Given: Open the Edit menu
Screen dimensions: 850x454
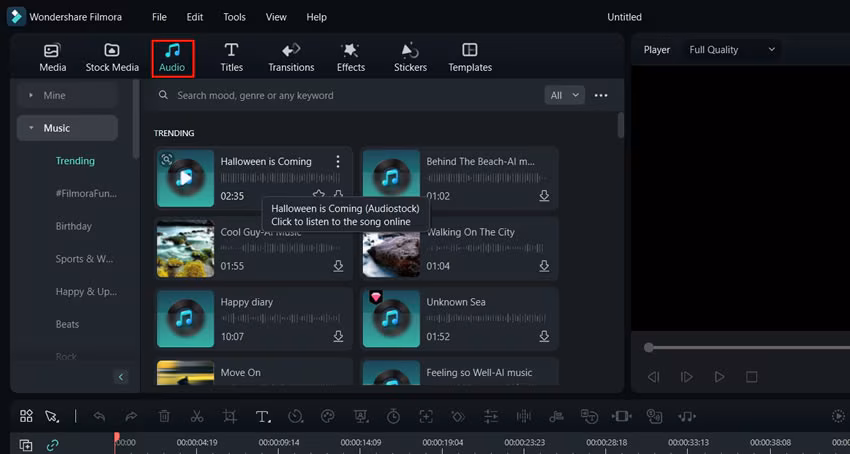Looking at the screenshot, I should pyautogui.click(x=195, y=17).
